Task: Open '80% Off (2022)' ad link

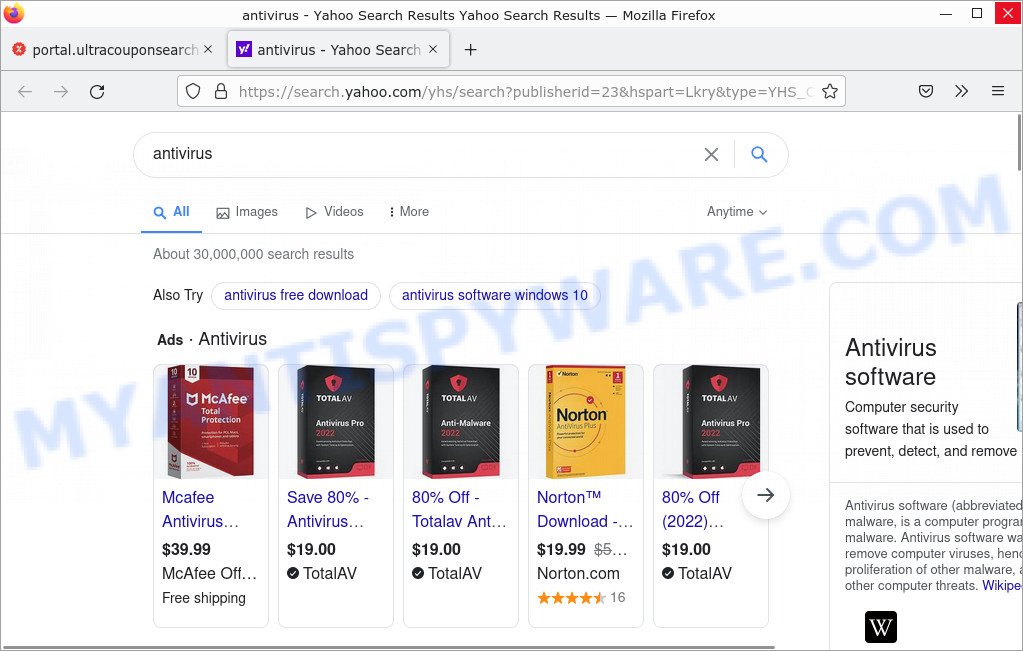Action: click(x=693, y=509)
